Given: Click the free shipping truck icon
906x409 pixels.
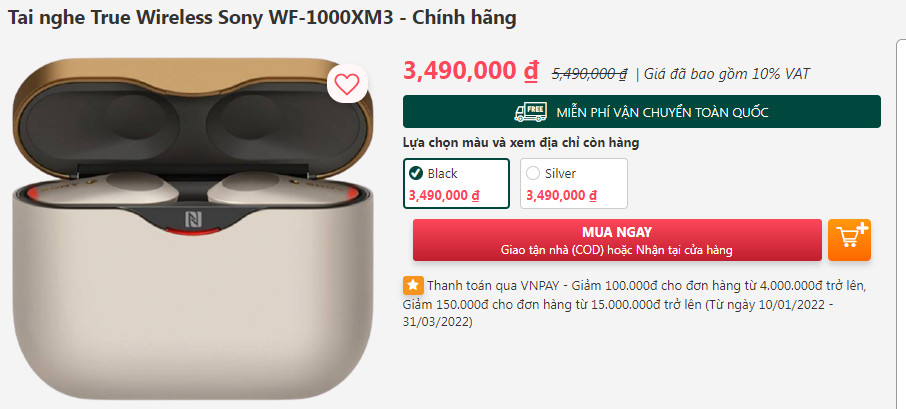Looking at the screenshot, I should 530,112.
